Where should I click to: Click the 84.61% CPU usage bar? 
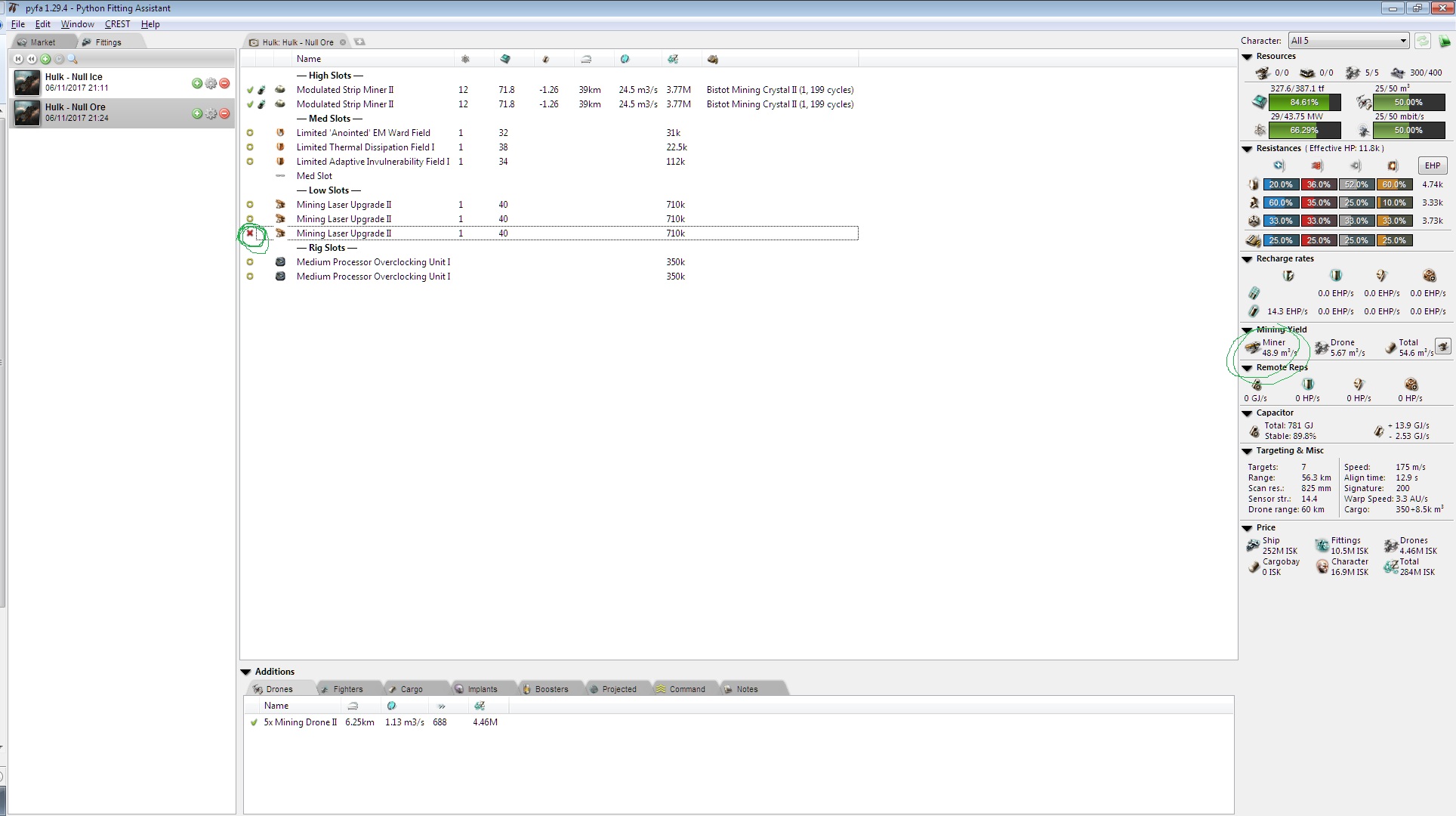[1304, 101]
